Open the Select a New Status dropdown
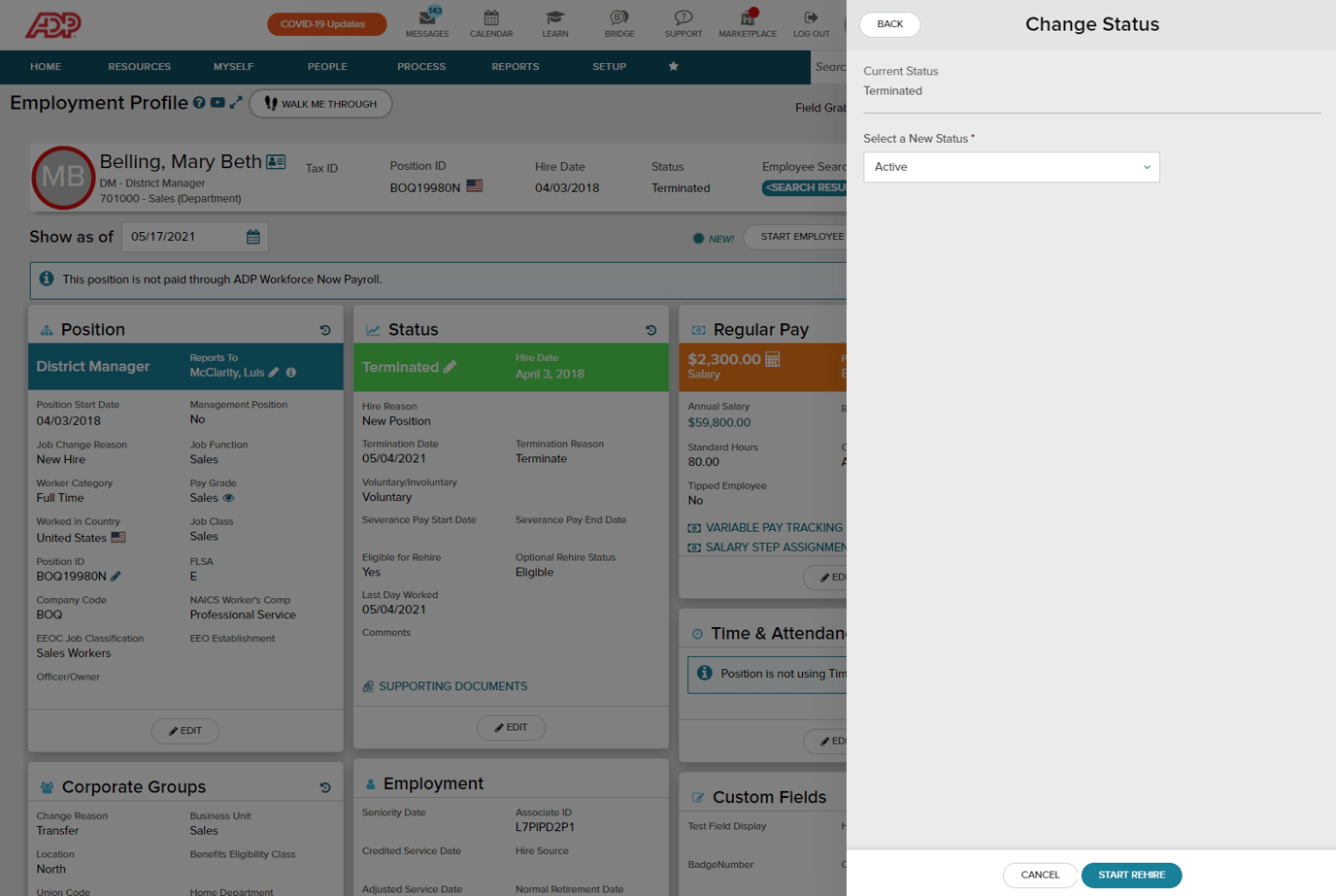 pyautogui.click(x=1012, y=167)
